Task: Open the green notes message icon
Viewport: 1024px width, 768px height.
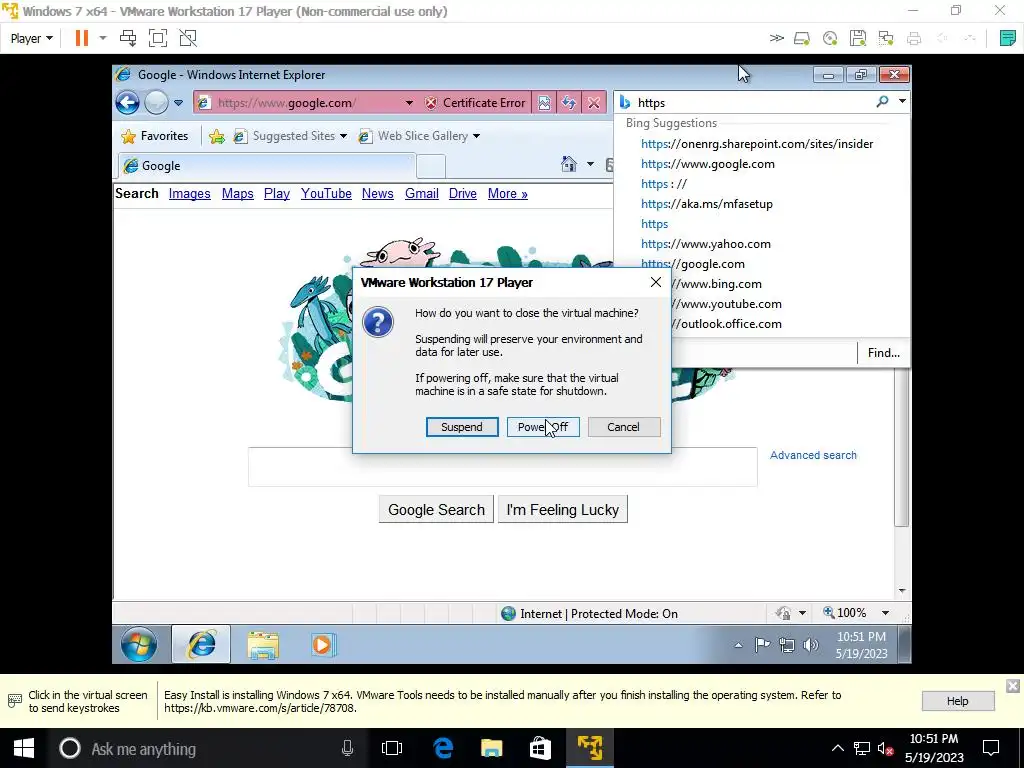Action: (x=1008, y=38)
